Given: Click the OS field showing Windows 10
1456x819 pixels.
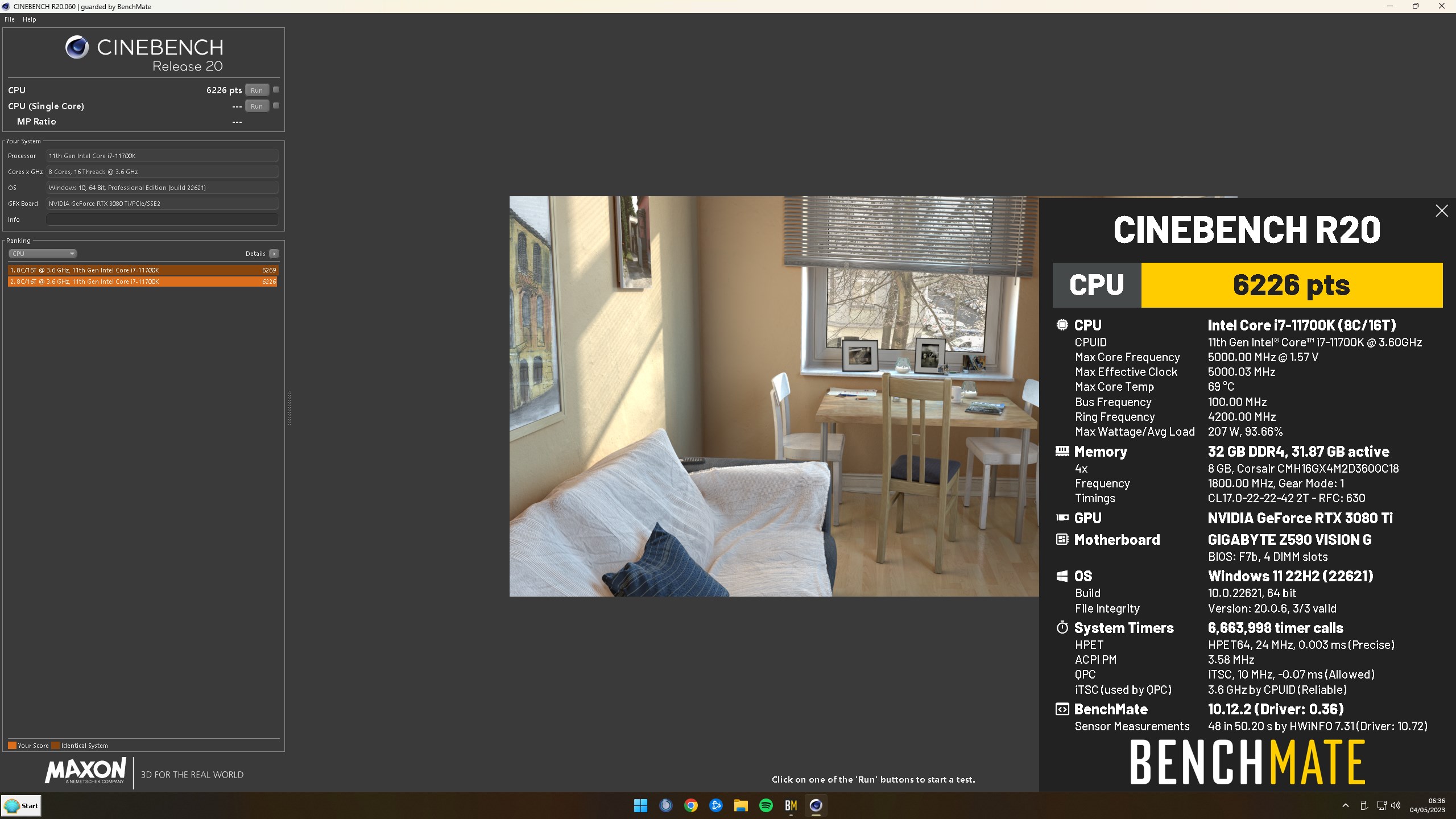Looking at the screenshot, I should (x=163, y=188).
